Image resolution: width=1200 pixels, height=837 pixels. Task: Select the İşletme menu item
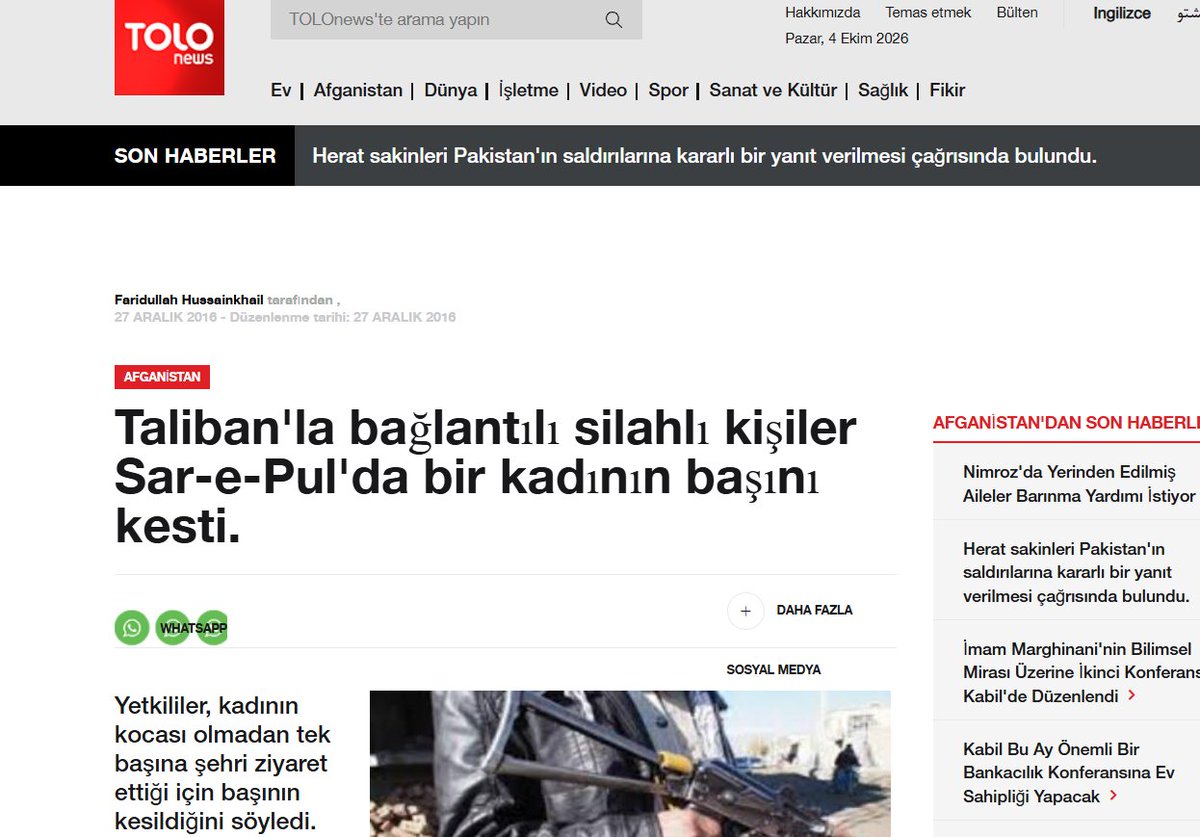(528, 90)
